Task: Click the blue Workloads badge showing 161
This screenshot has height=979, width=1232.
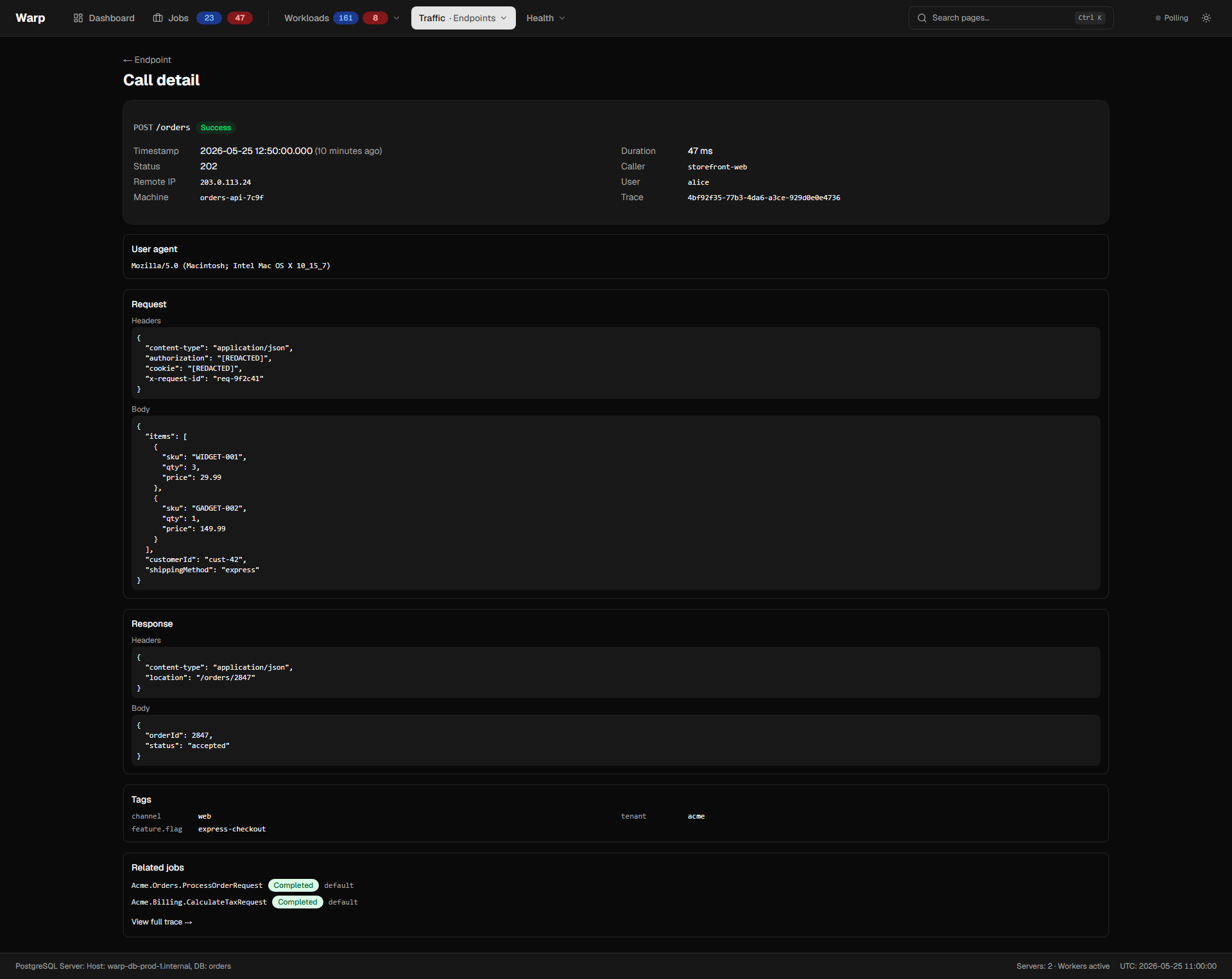Action: pyautogui.click(x=346, y=18)
